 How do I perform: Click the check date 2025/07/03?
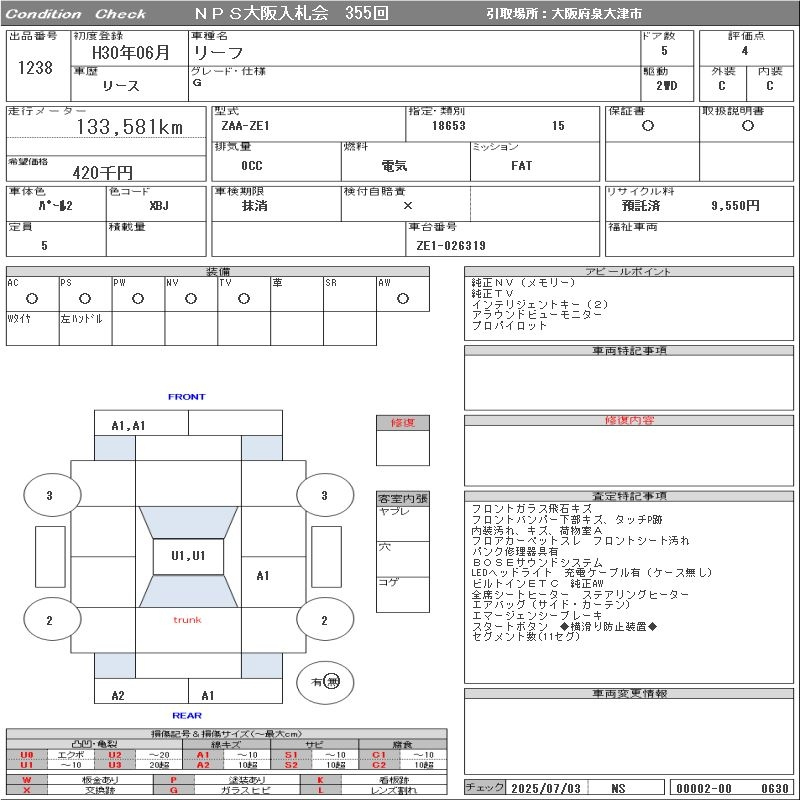pos(546,788)
